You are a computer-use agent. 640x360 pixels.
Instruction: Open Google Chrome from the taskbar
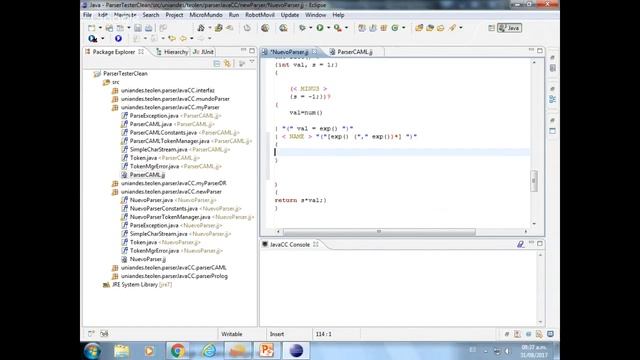pyautogui.click(x=178, y=351)
